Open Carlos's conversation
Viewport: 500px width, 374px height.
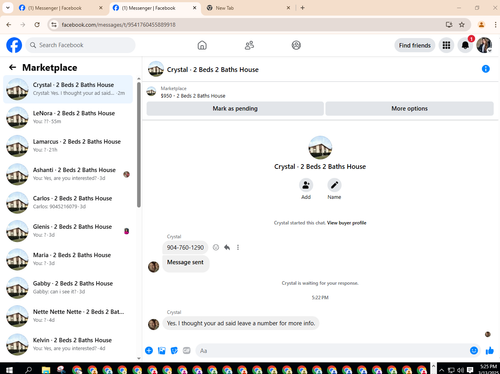(x=68, y=202)
